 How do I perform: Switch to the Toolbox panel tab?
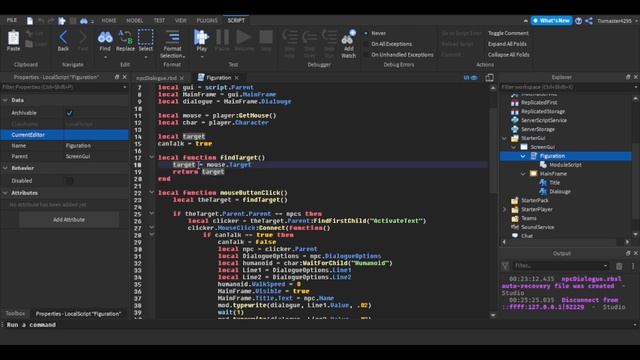[x=15, y=313]
